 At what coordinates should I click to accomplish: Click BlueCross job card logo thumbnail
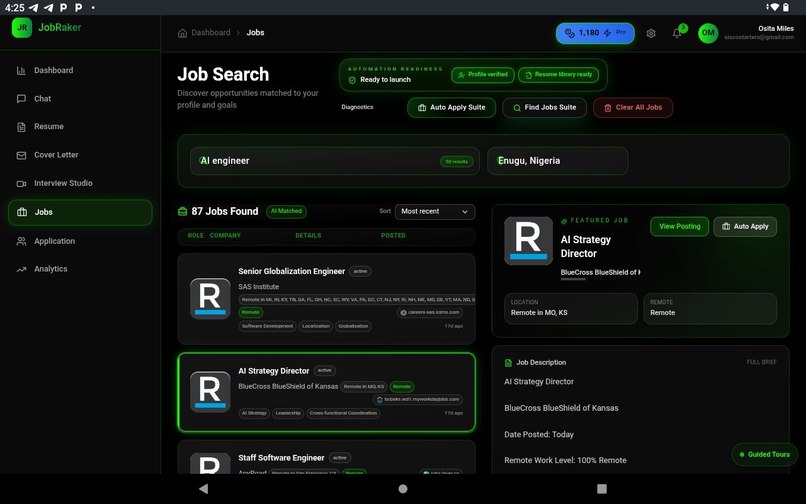[210, 392]
